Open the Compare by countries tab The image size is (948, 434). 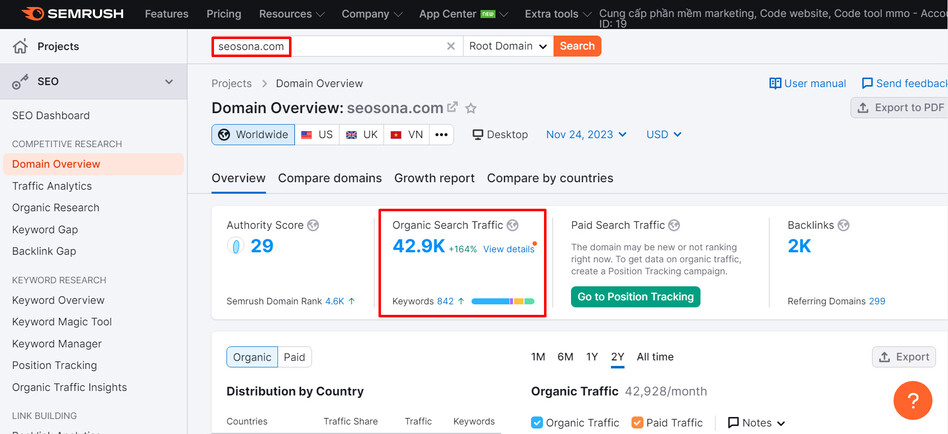pos(550,178)
